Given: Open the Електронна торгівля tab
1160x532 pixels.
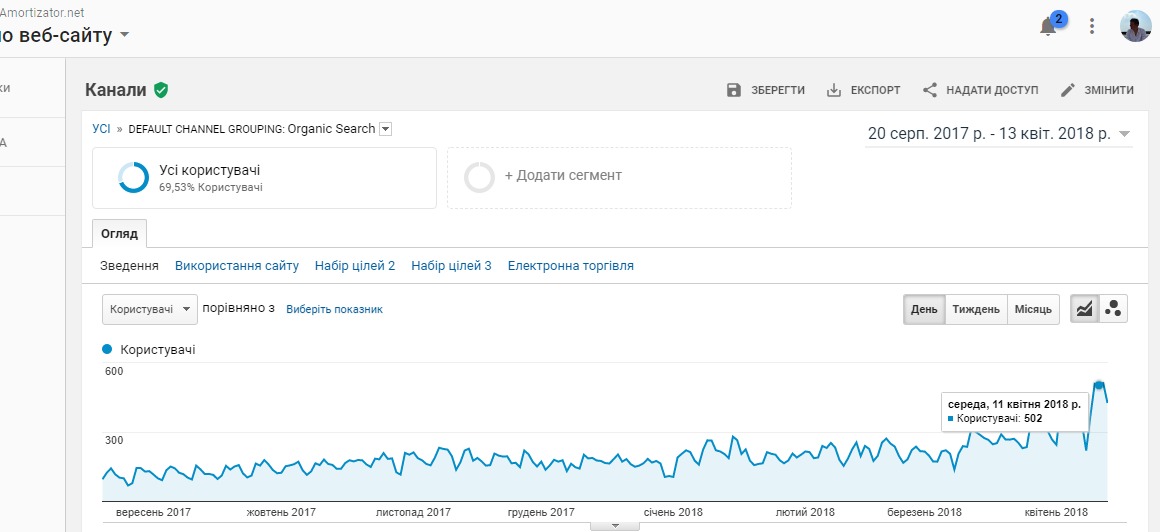Looking at the screenshot, I should coord(570,266).
